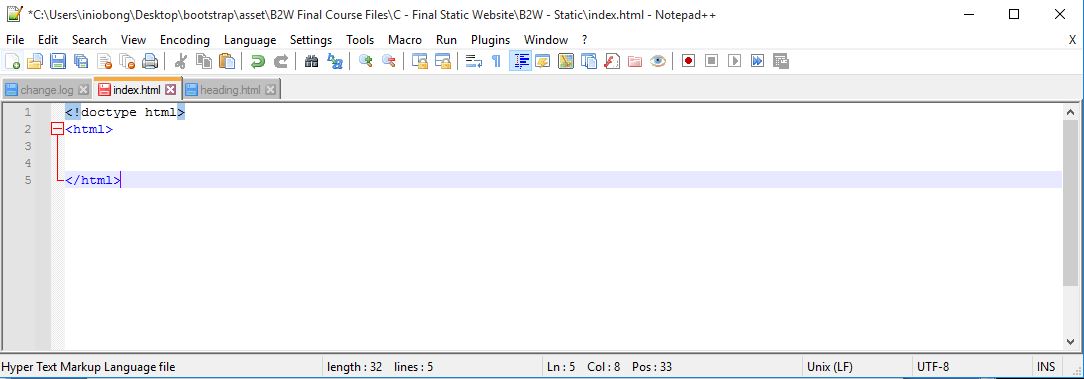Open the Language menu

[x=250, y=40]
